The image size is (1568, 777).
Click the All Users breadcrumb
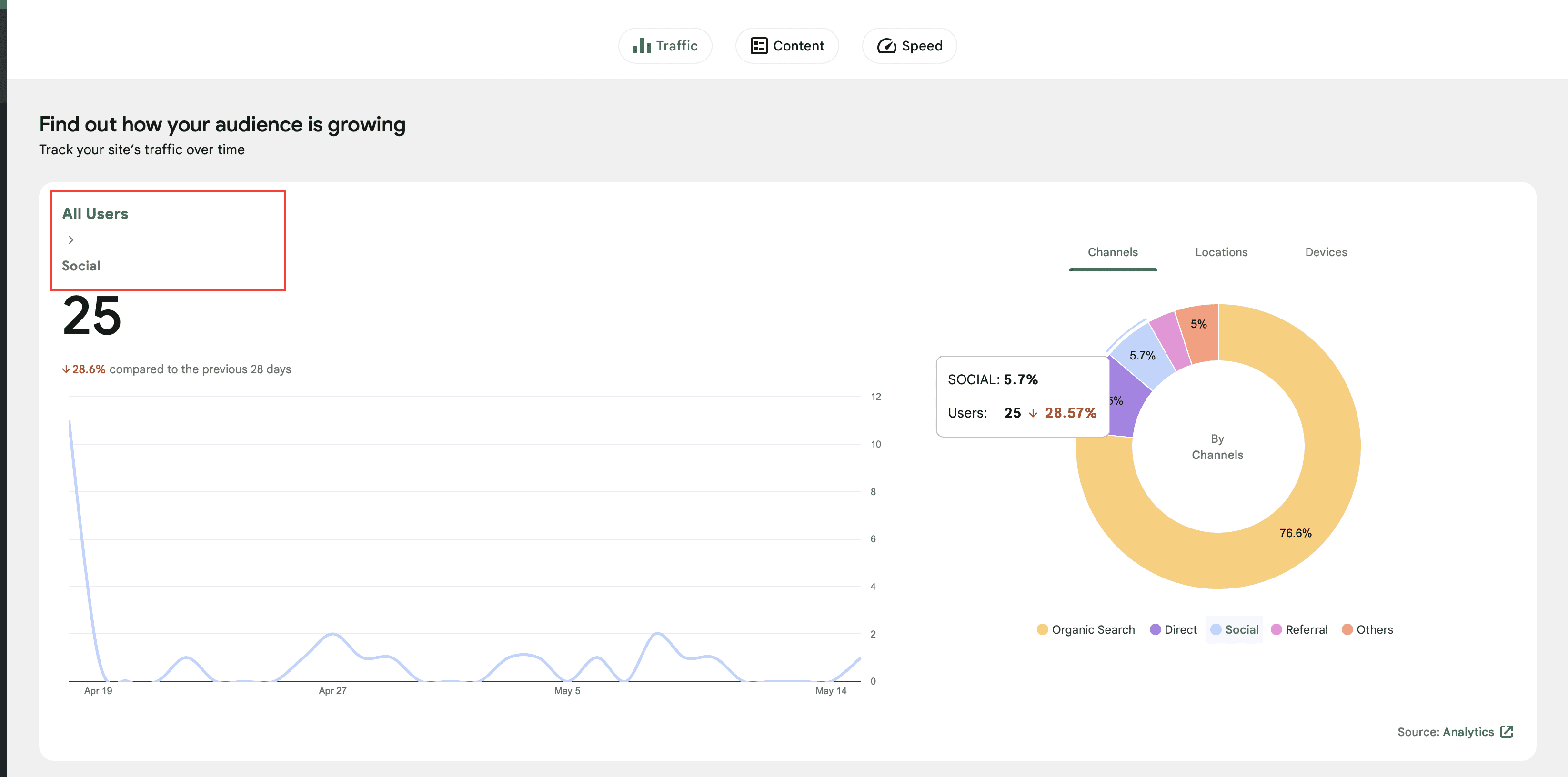pos(95,214)
